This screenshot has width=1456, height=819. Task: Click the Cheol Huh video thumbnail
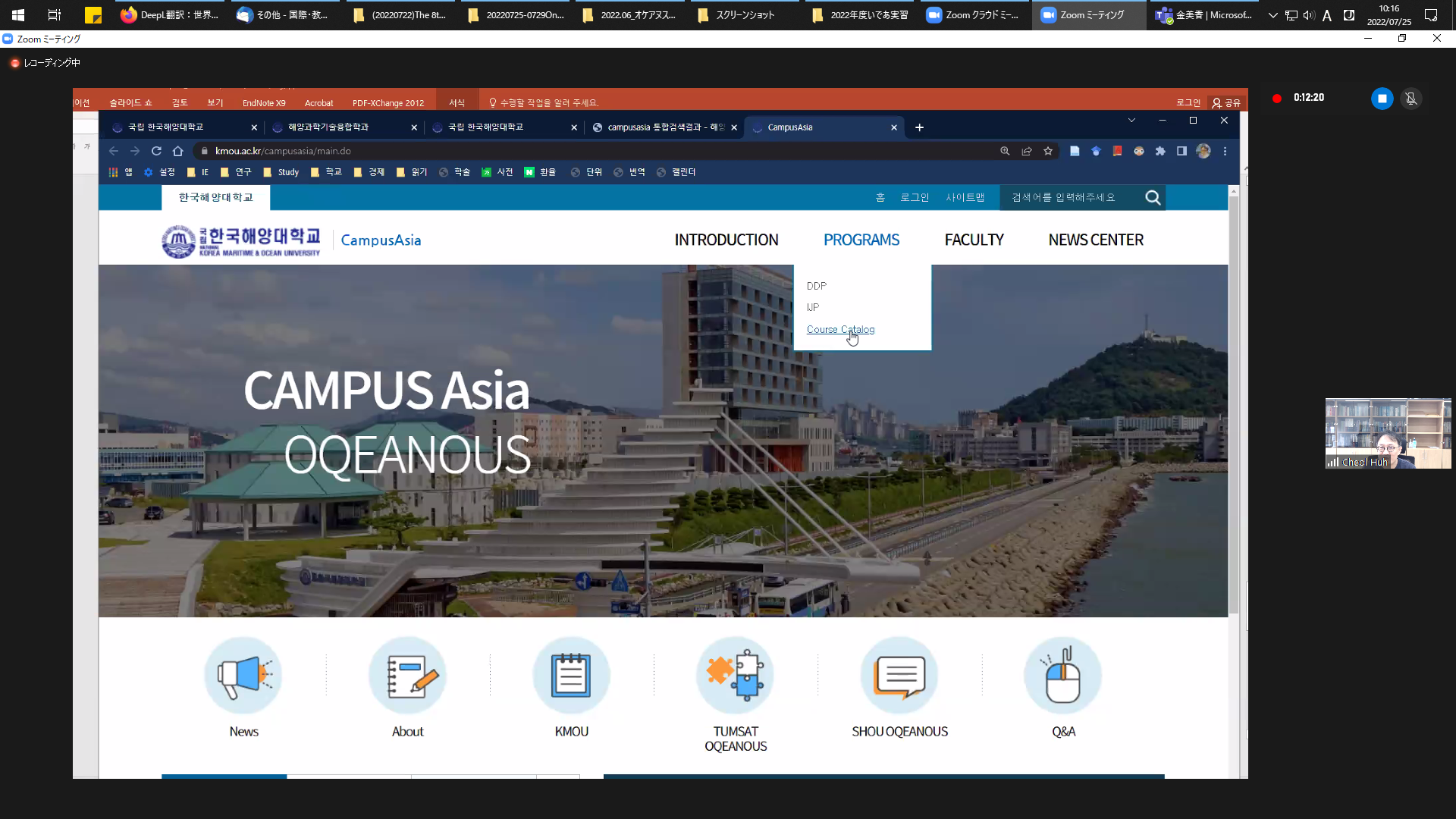[1388, 433]
